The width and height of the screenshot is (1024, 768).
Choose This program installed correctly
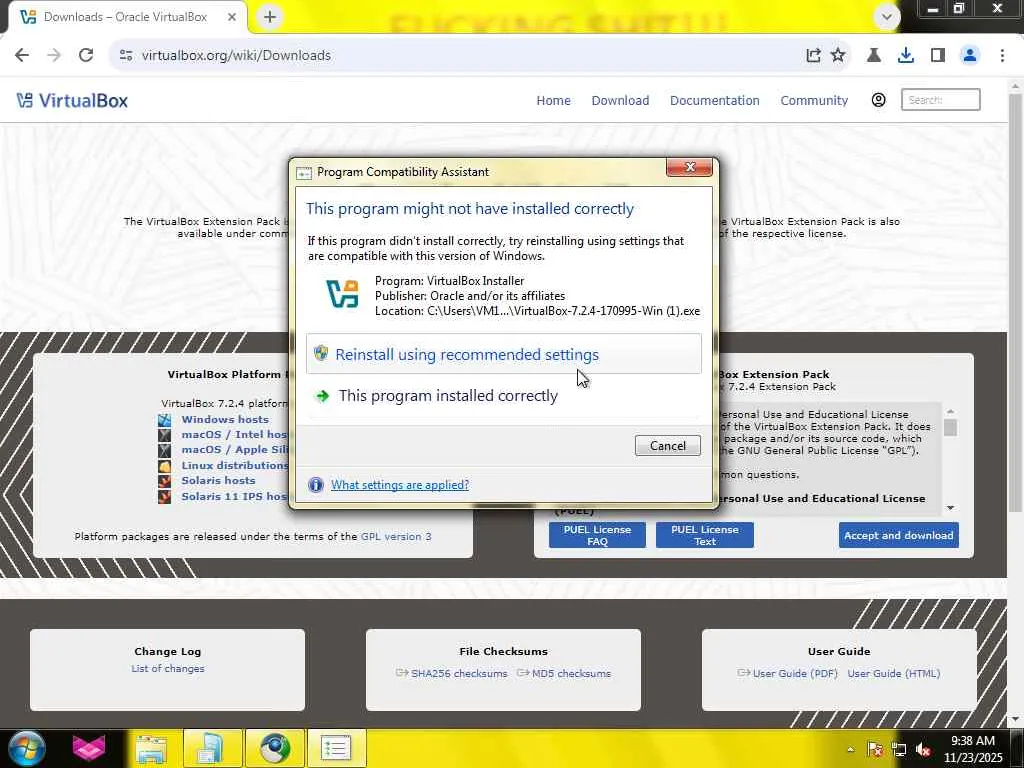pos(504,396)
